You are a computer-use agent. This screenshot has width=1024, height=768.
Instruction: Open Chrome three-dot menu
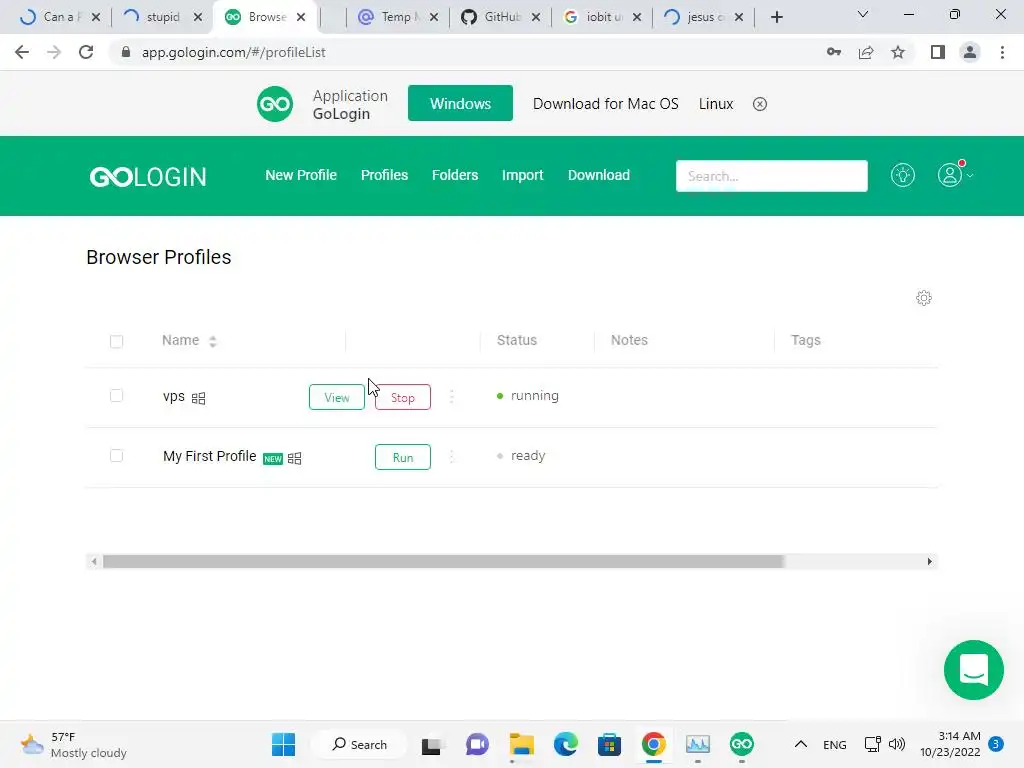pos(1002,52)
